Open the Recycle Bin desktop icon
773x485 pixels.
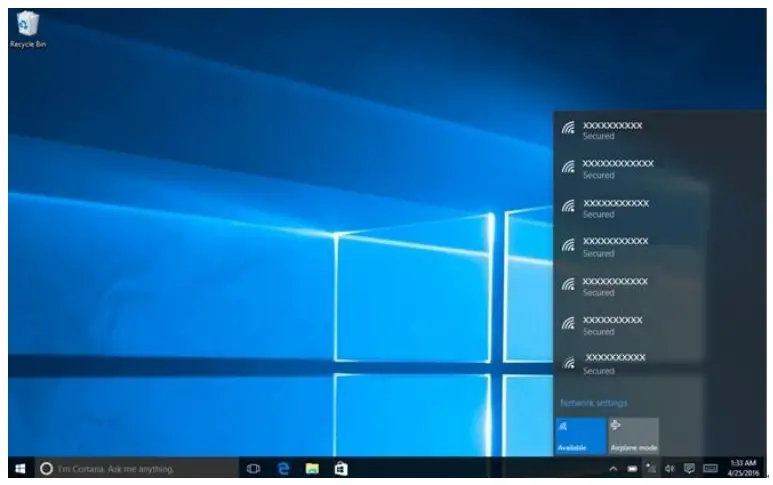[28, 30]
